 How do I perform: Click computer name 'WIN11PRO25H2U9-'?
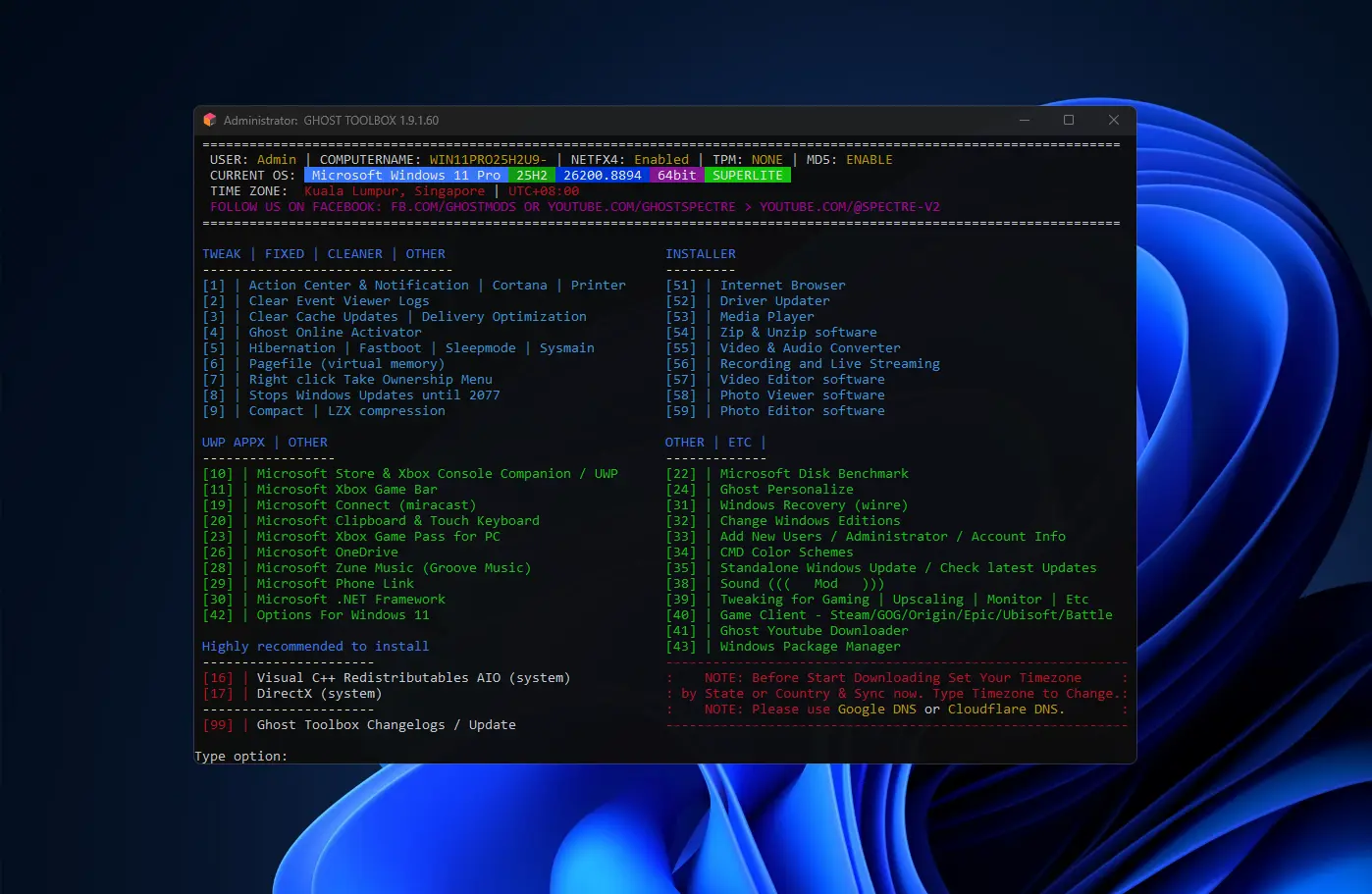tap(489, 160)
